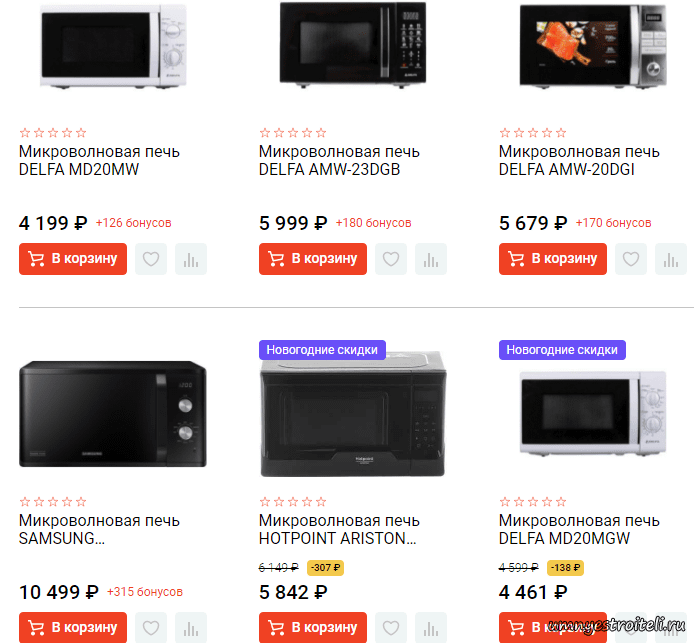Open the SAMSUNG microwave product link

click(99, 529)
